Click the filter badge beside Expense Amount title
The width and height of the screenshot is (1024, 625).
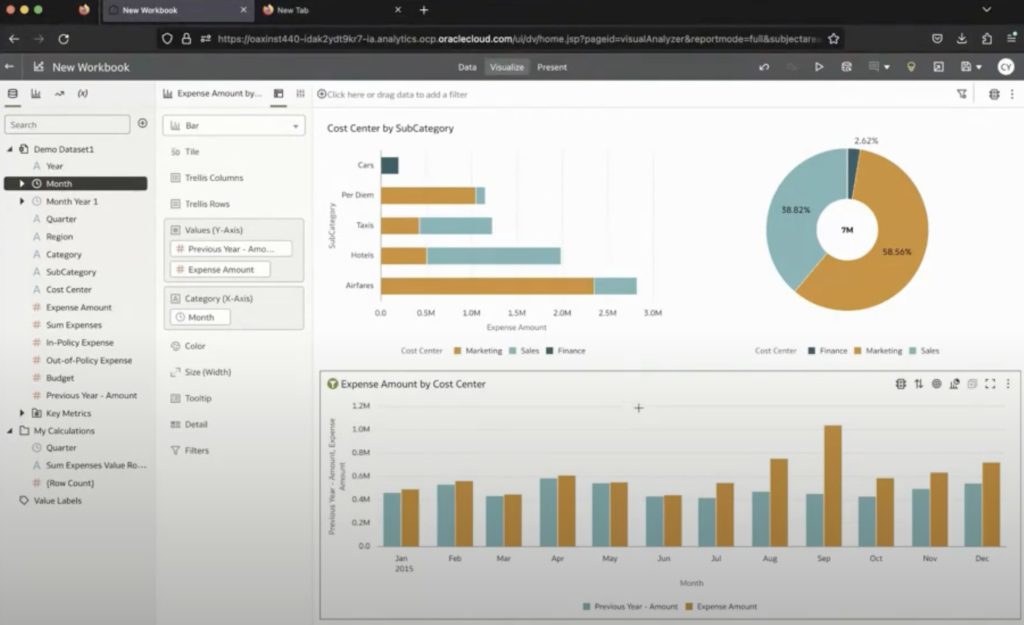(332, 384)
